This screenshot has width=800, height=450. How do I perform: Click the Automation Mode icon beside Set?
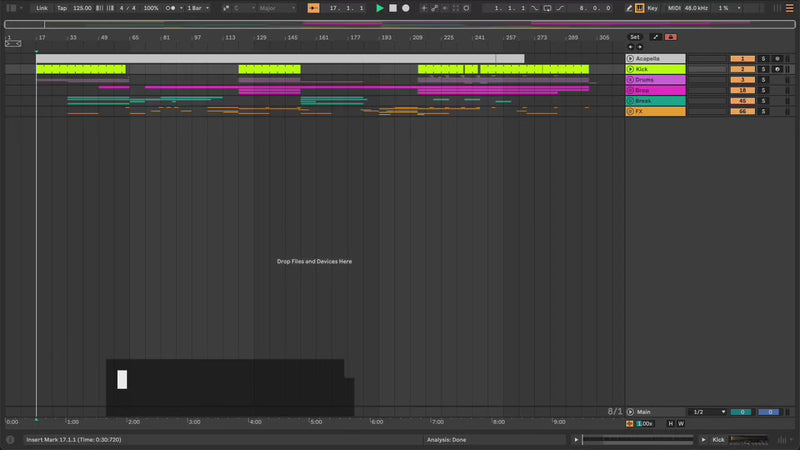tap(656, 37)
